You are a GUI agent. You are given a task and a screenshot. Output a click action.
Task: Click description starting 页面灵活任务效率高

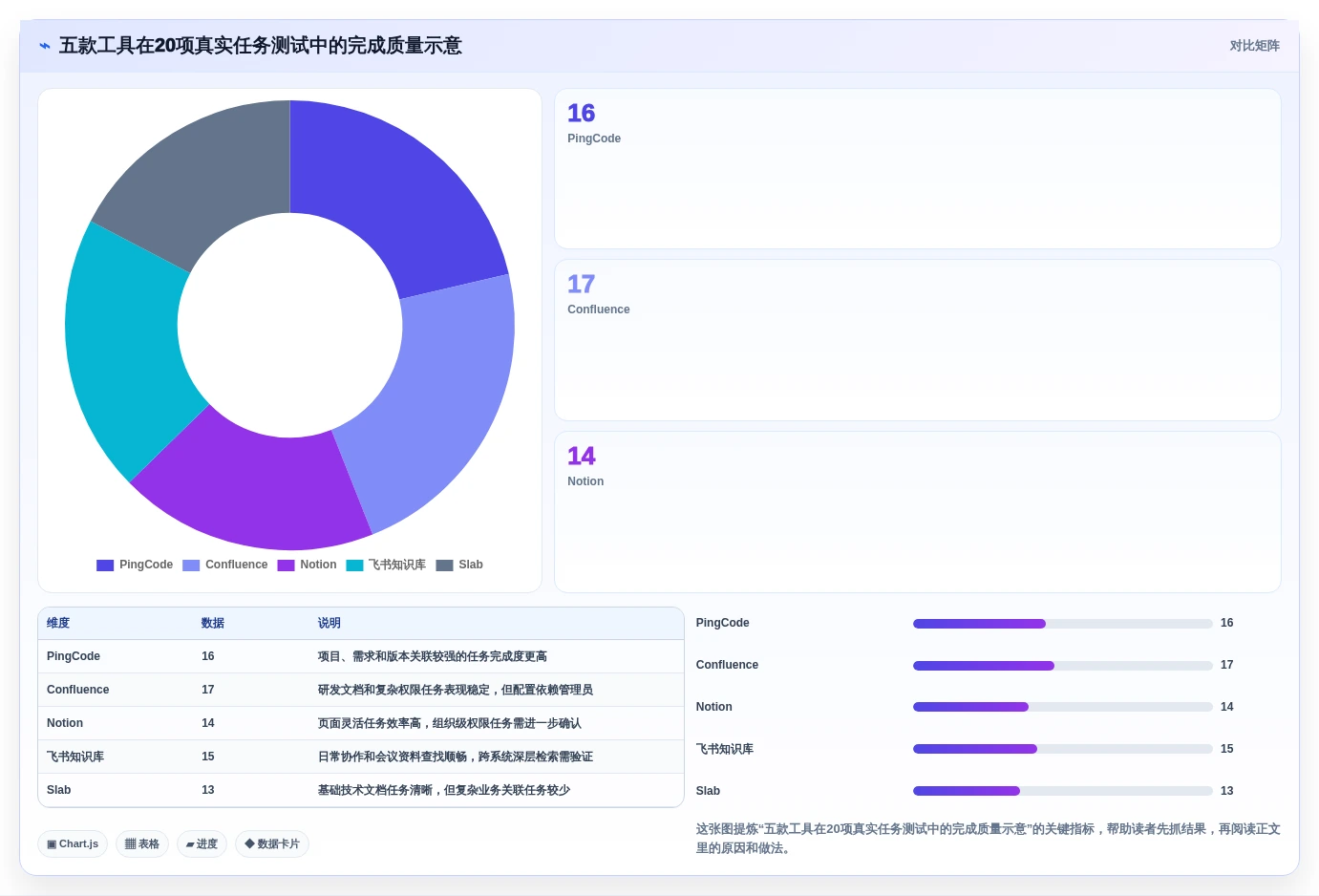(x=450, y=723)
